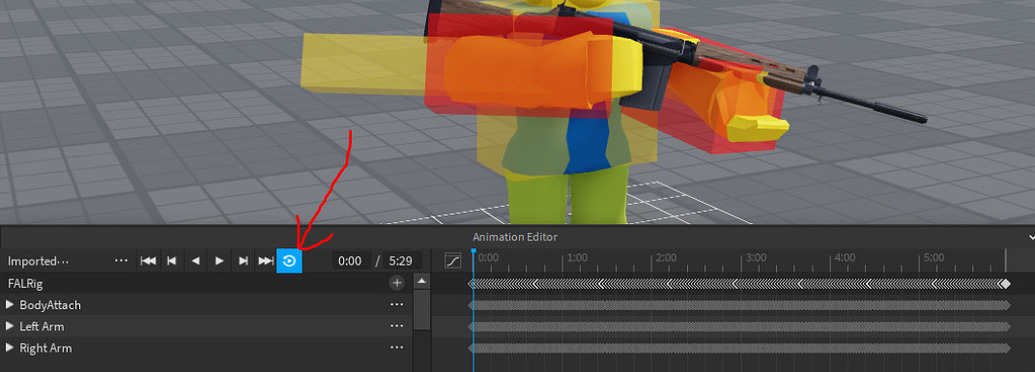Open the BodyAttach track options menu
Viewport: 1035px width, 372px height.
coord(397,305)
